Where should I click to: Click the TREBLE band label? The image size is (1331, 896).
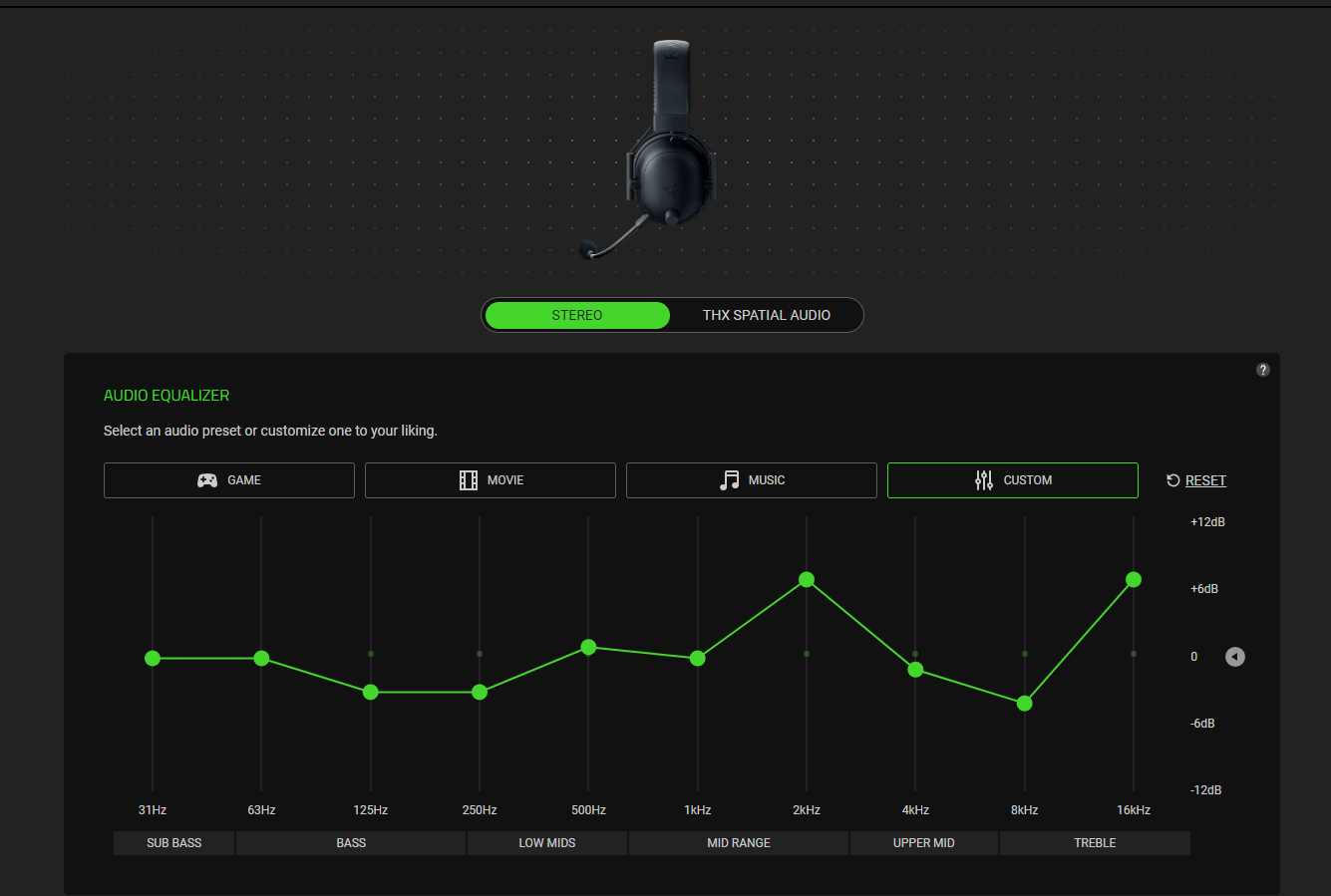pos(1095,843)
